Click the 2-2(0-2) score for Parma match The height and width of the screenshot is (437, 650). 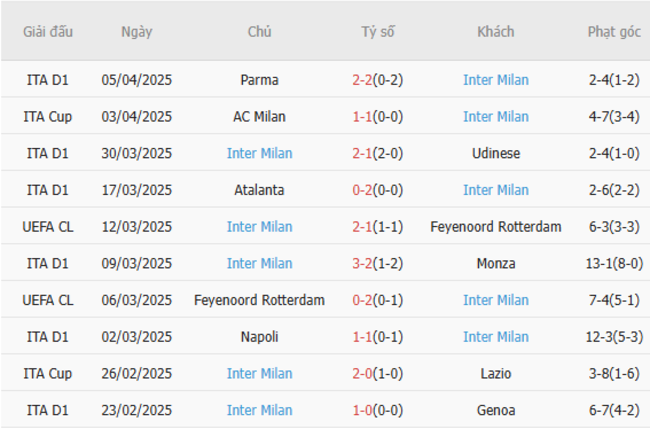point(377,80)
